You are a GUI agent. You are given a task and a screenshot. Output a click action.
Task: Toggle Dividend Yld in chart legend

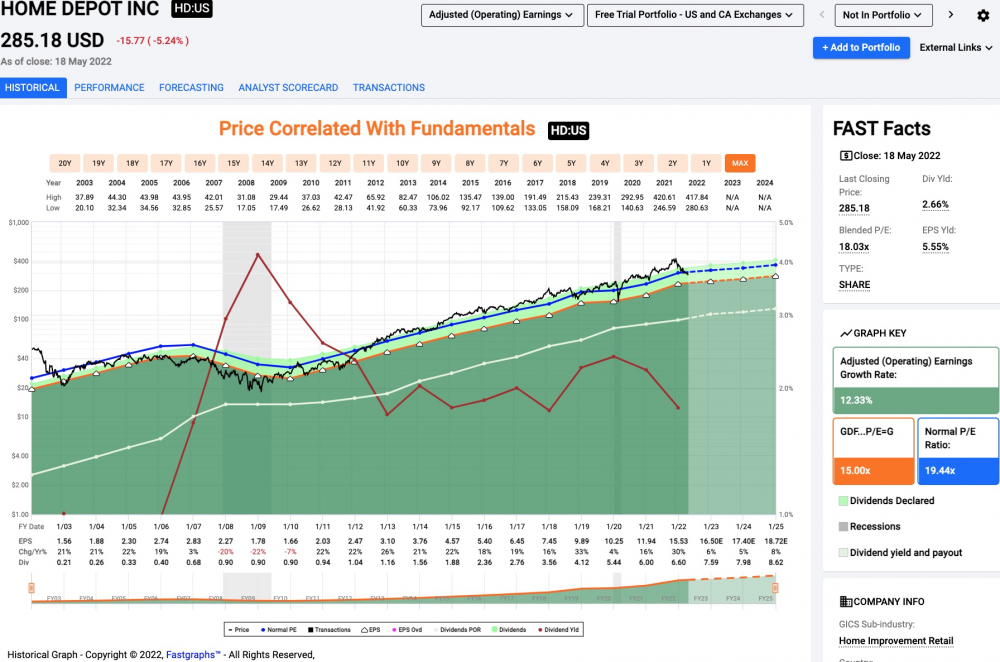(x=559, y=629)
